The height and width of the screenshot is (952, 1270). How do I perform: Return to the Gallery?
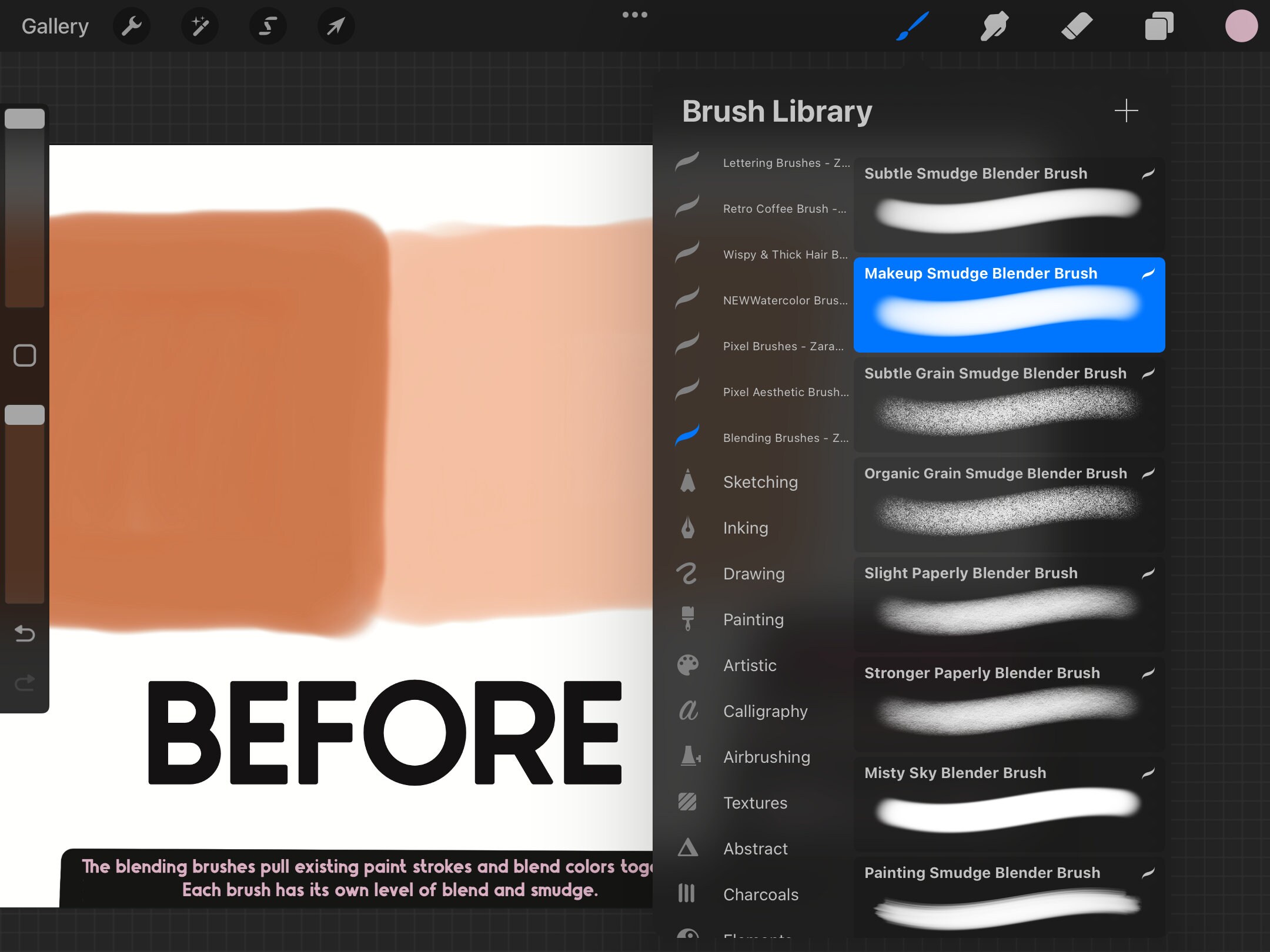click(55, 25)
